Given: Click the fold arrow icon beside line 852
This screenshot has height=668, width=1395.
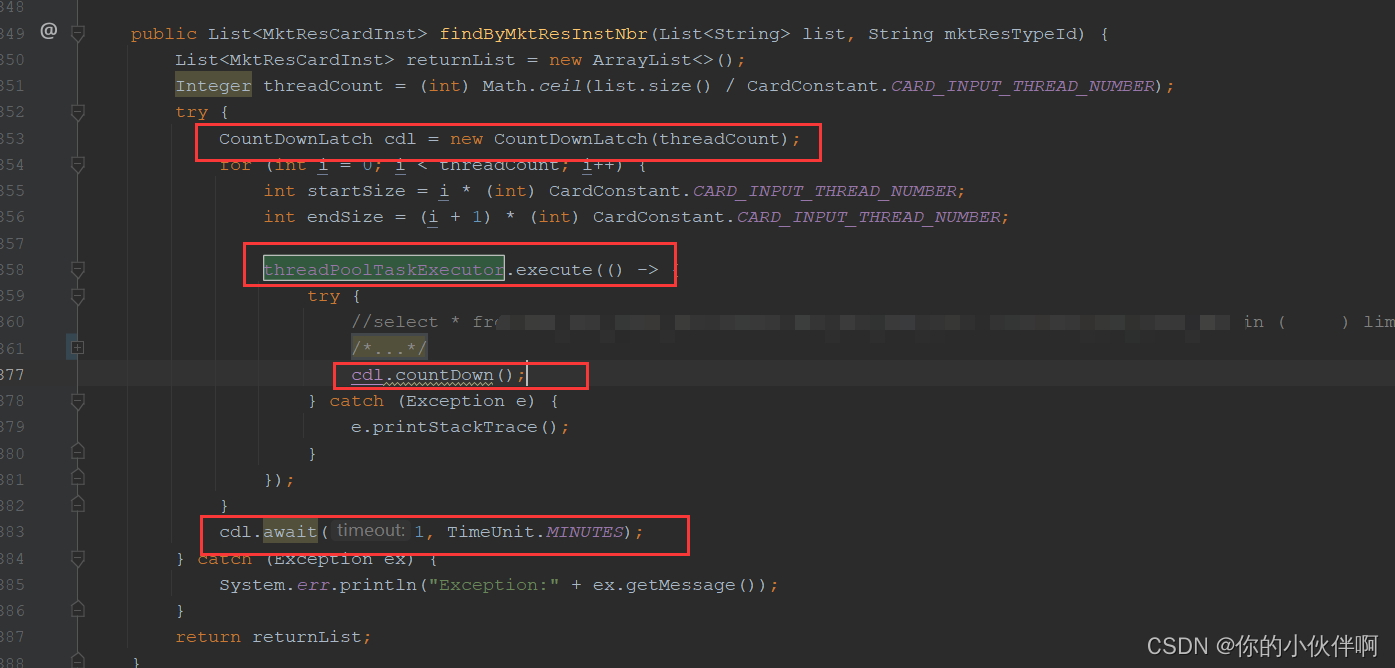Looking at the screenshot, I should pyautogui.click(x=77, y=112).
